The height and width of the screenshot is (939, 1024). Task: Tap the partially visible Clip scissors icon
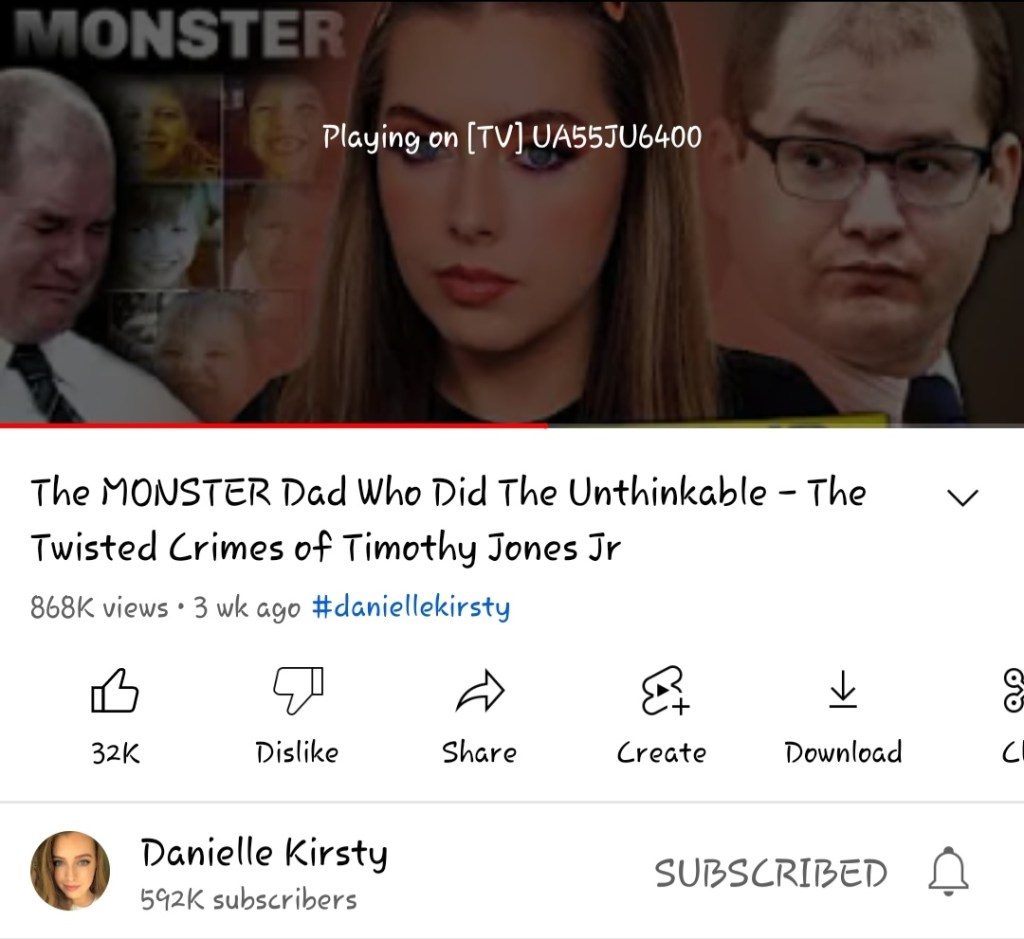click(1014, 690)
